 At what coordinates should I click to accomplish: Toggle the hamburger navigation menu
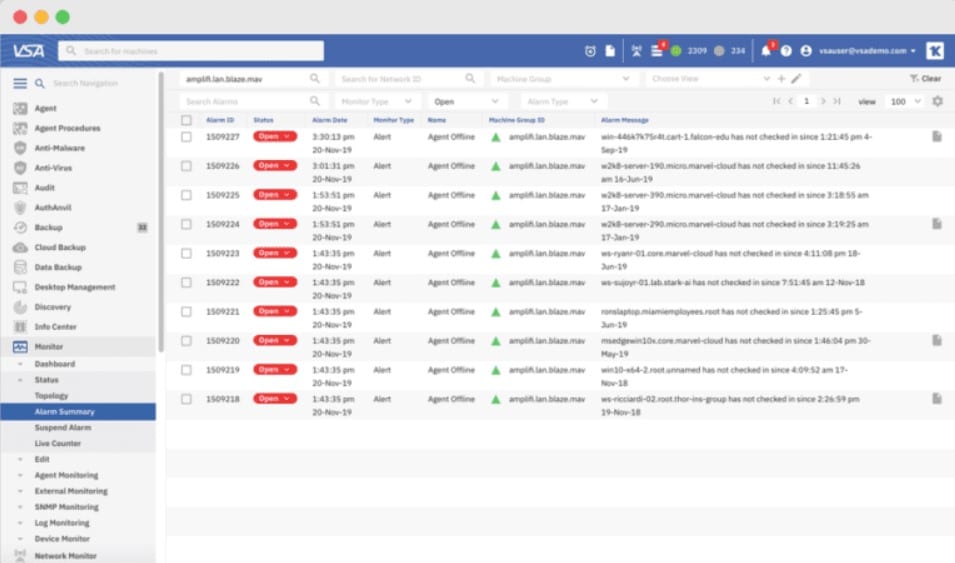click(x=20, y=83)
